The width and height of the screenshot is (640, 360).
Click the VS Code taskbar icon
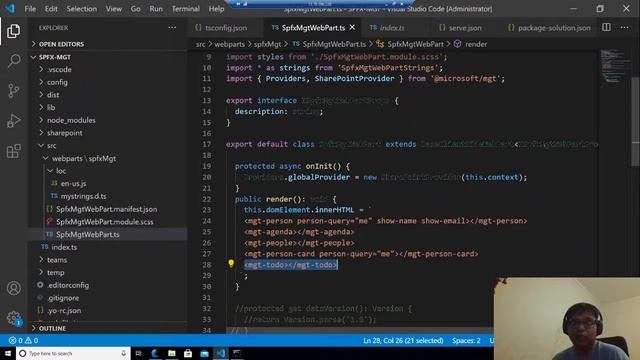[220, 353]
